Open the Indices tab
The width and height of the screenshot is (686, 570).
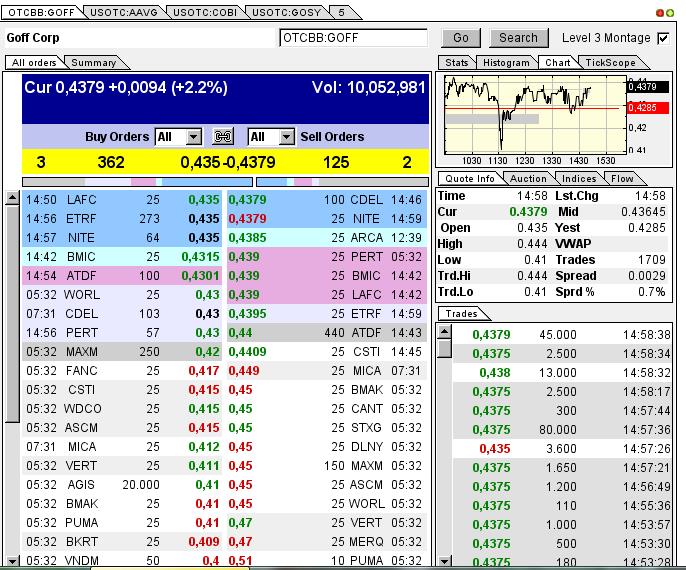[x=579, y=178]
